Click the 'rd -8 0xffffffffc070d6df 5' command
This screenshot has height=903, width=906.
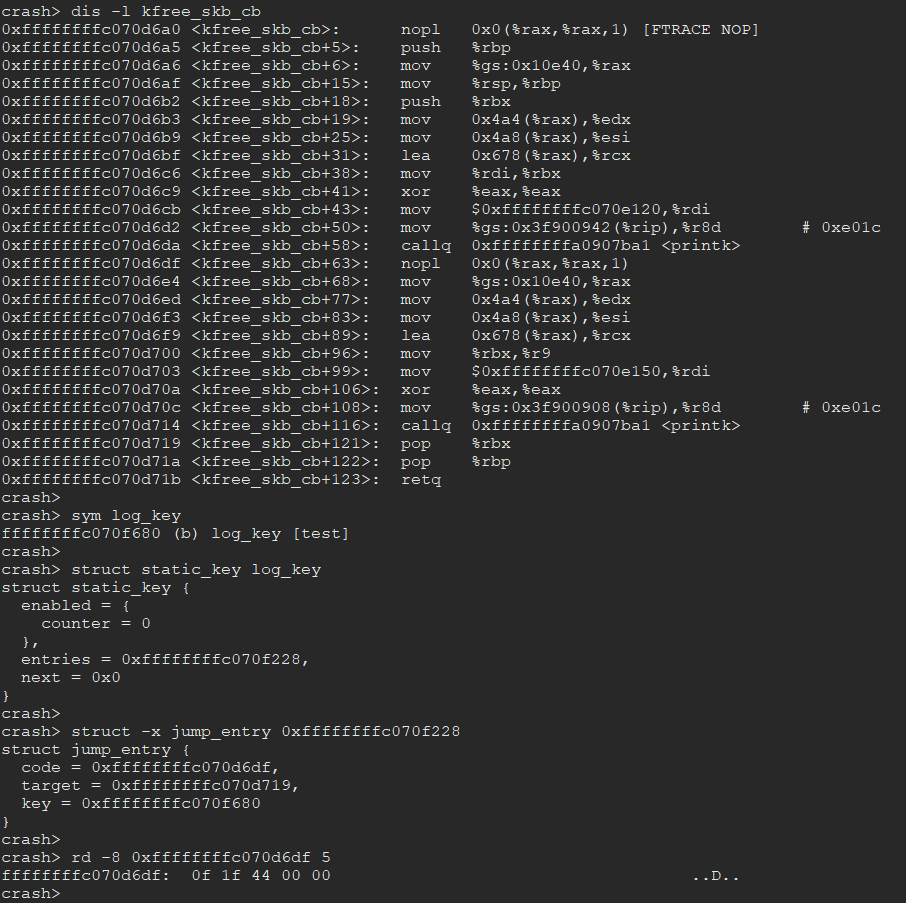coord(200,857)
